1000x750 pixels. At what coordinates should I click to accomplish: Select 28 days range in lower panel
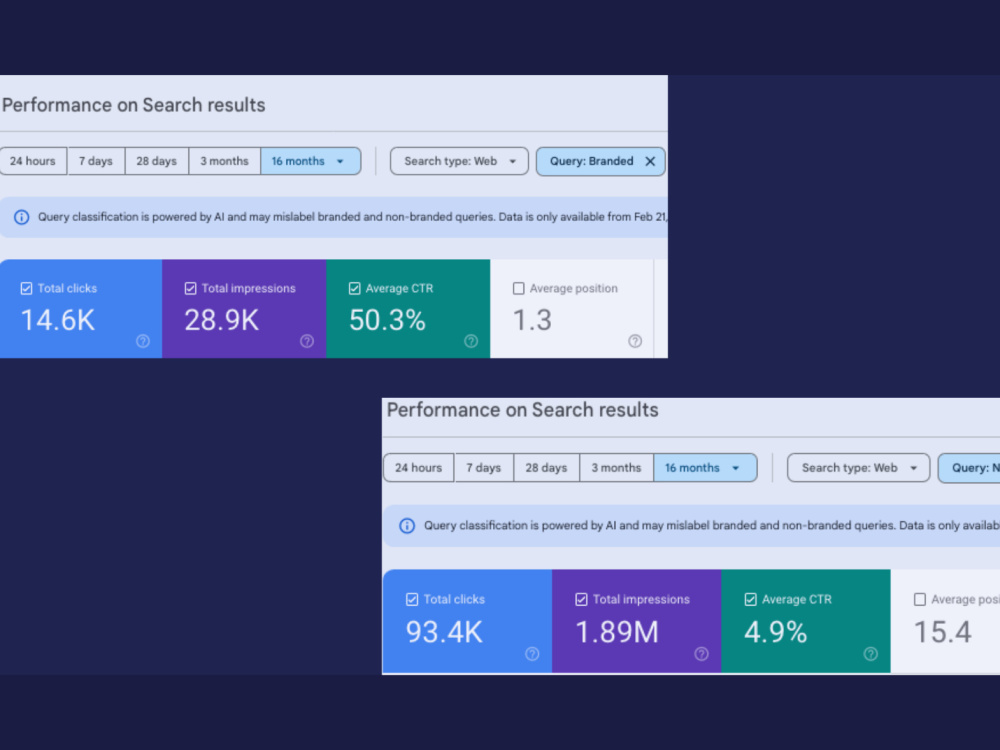pos(547,468)
